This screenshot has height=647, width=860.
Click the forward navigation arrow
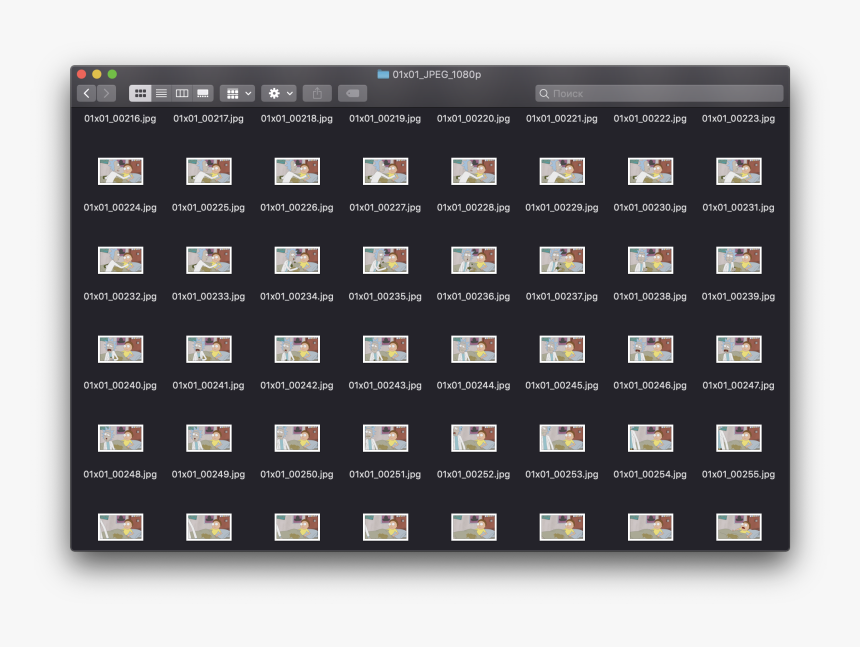click(106, 92)
